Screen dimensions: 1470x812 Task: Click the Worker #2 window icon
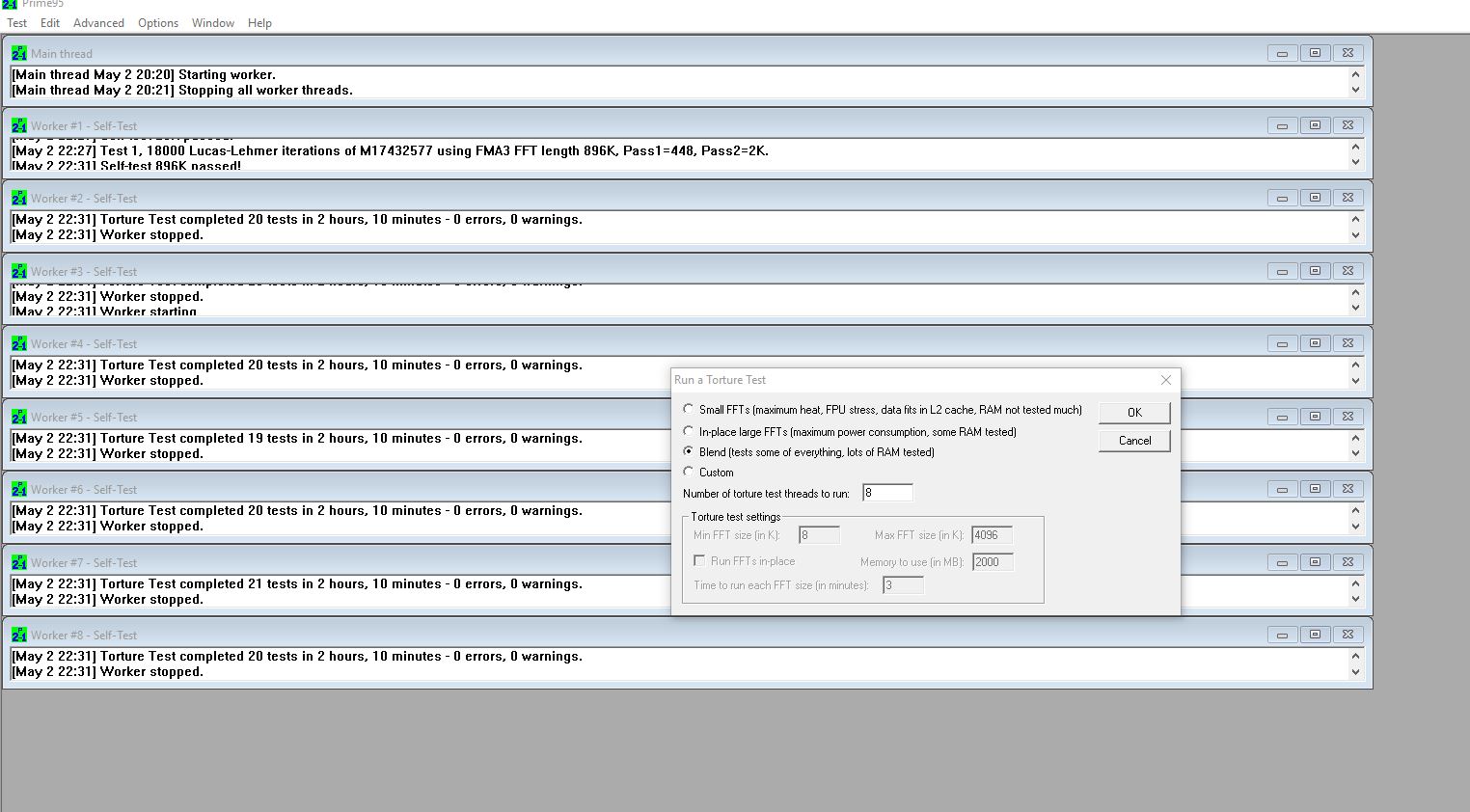(19, 198)
